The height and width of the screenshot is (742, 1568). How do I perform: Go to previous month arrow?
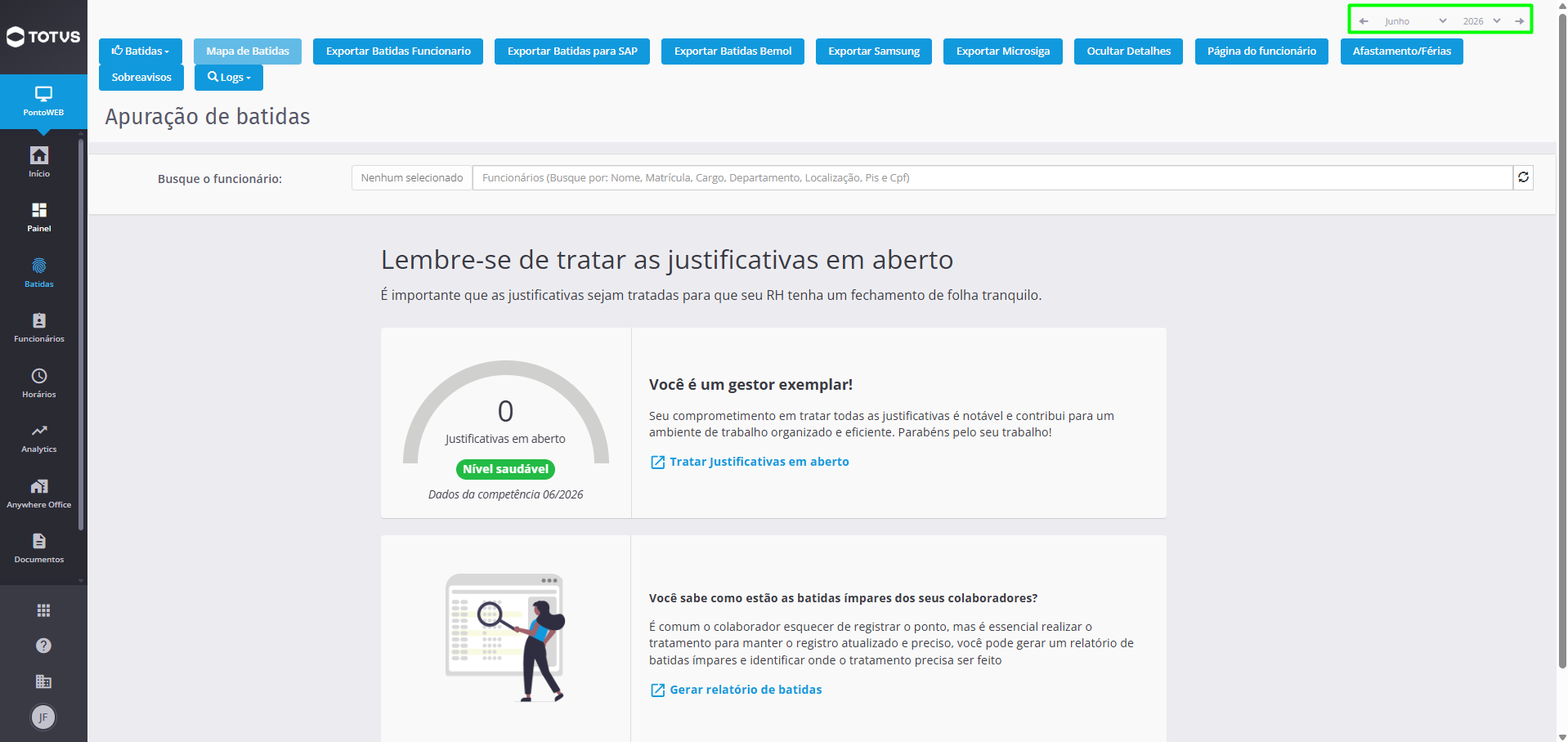1364,21
